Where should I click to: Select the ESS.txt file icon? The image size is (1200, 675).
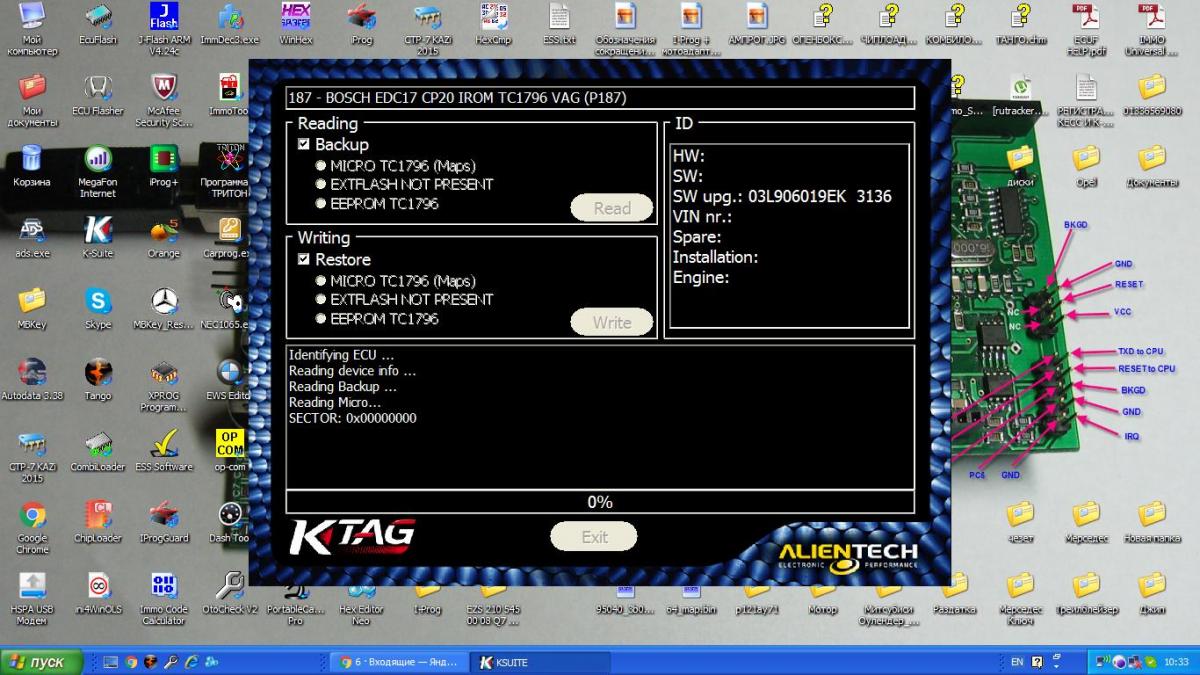tap(558, 23)
